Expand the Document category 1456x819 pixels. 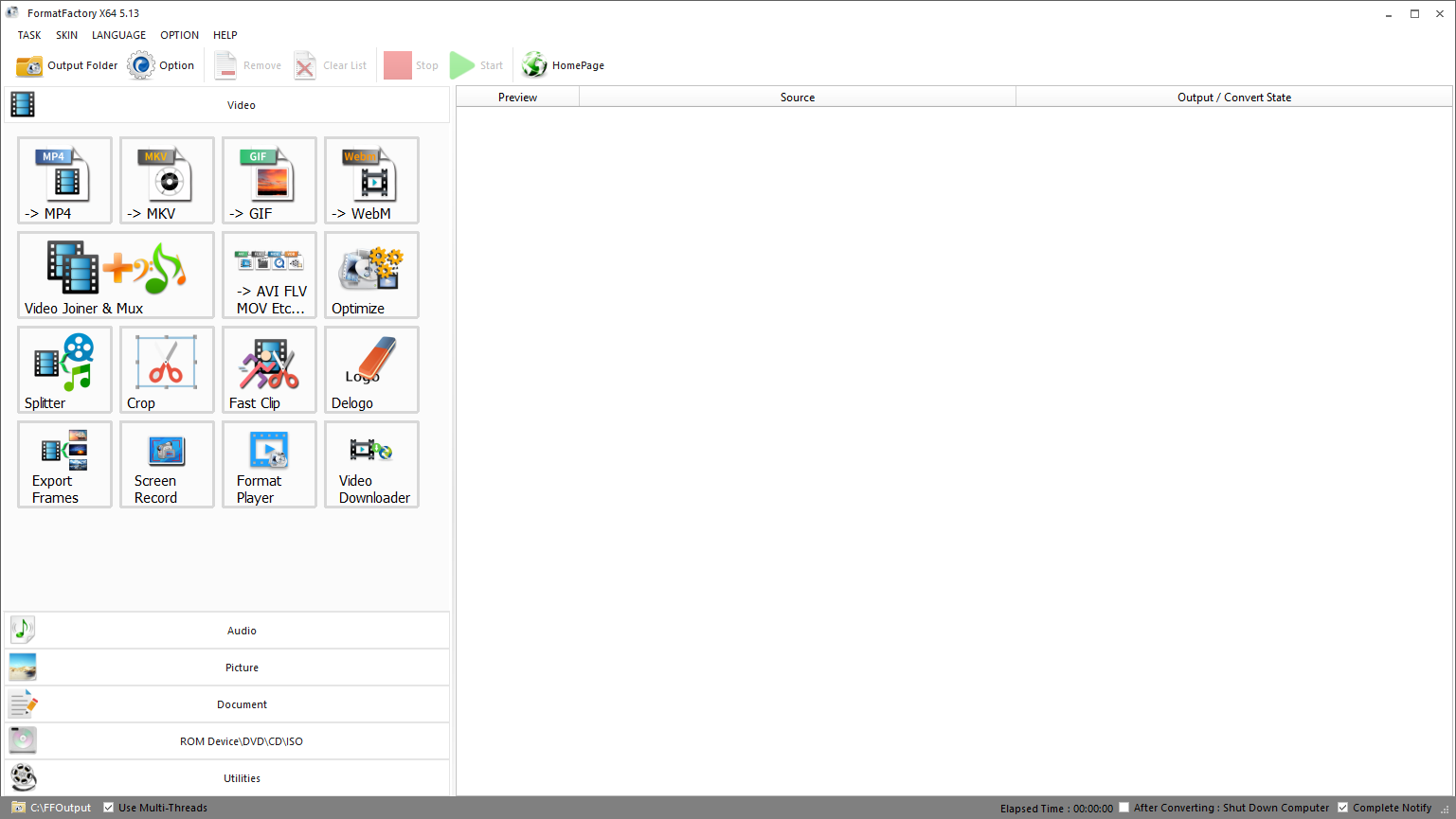227,704
